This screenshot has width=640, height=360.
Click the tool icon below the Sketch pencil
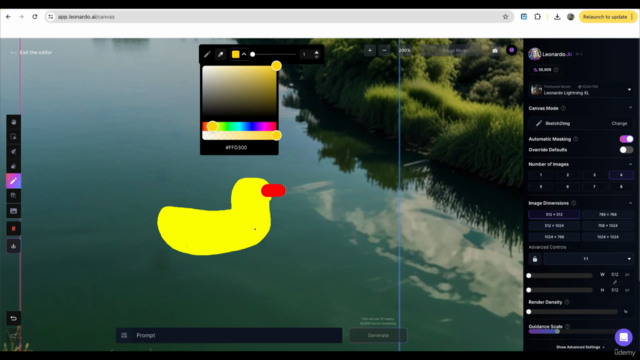[13, 196]
